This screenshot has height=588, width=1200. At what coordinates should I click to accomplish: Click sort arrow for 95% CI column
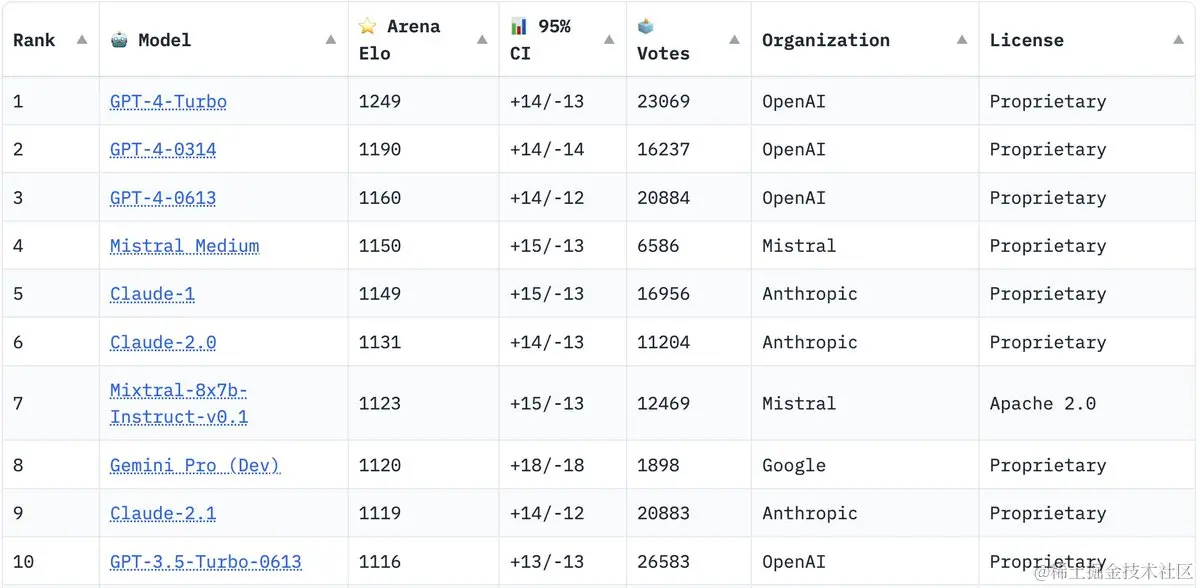point(609,40)
